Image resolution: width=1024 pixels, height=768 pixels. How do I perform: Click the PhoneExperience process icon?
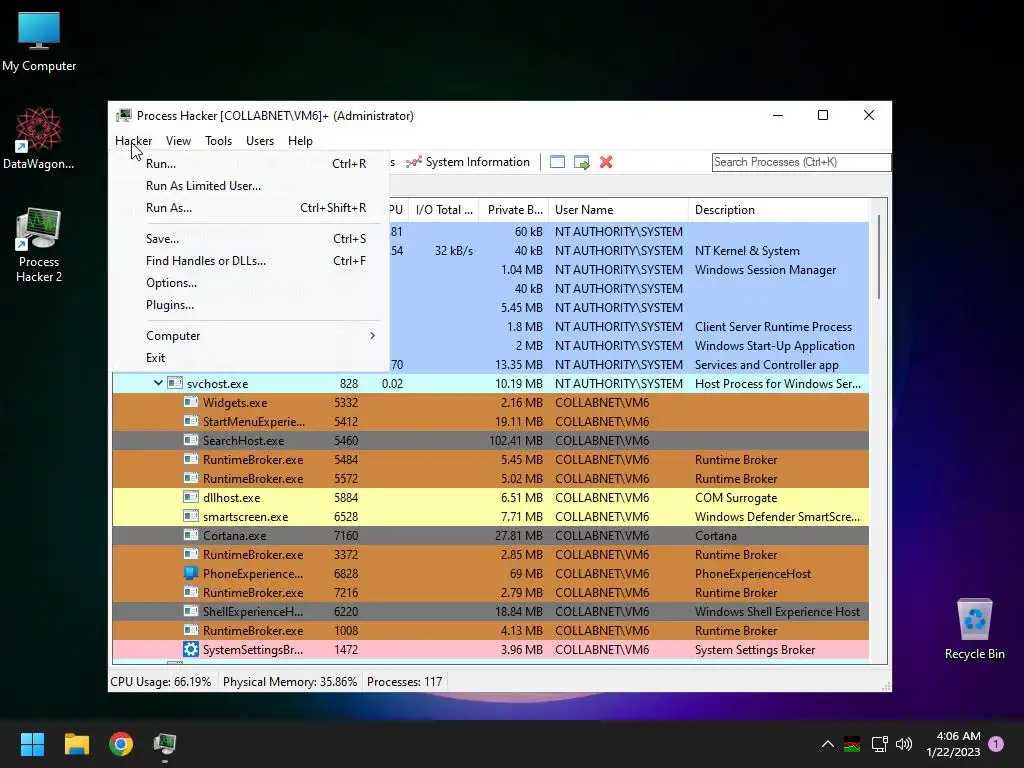pos(191,573)
